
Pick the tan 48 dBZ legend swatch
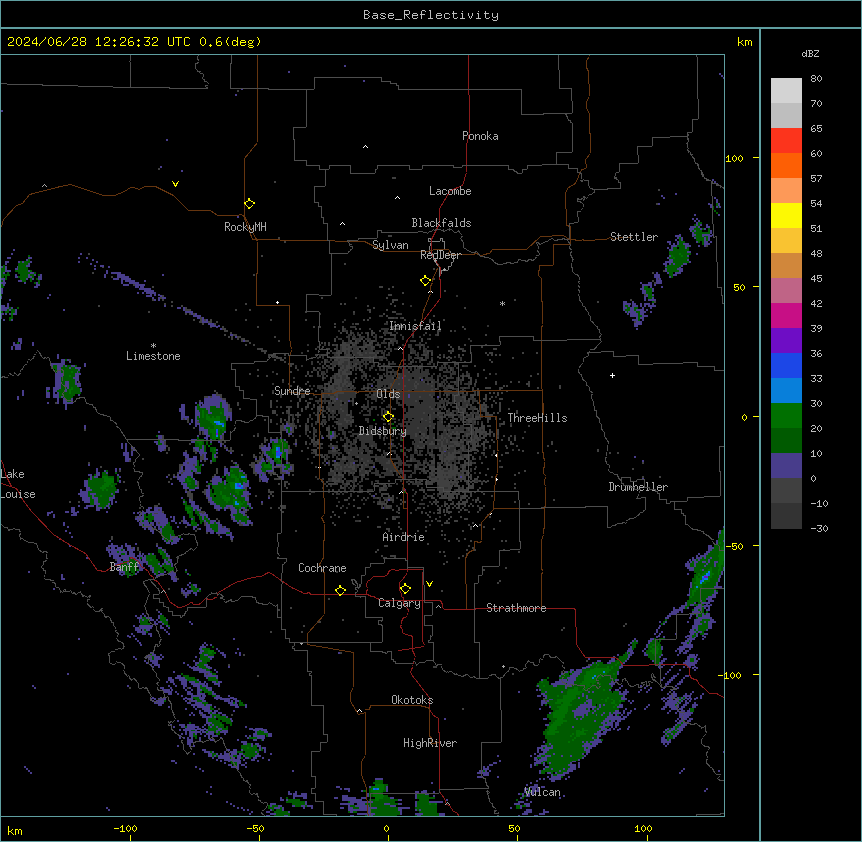pos(786,265)
